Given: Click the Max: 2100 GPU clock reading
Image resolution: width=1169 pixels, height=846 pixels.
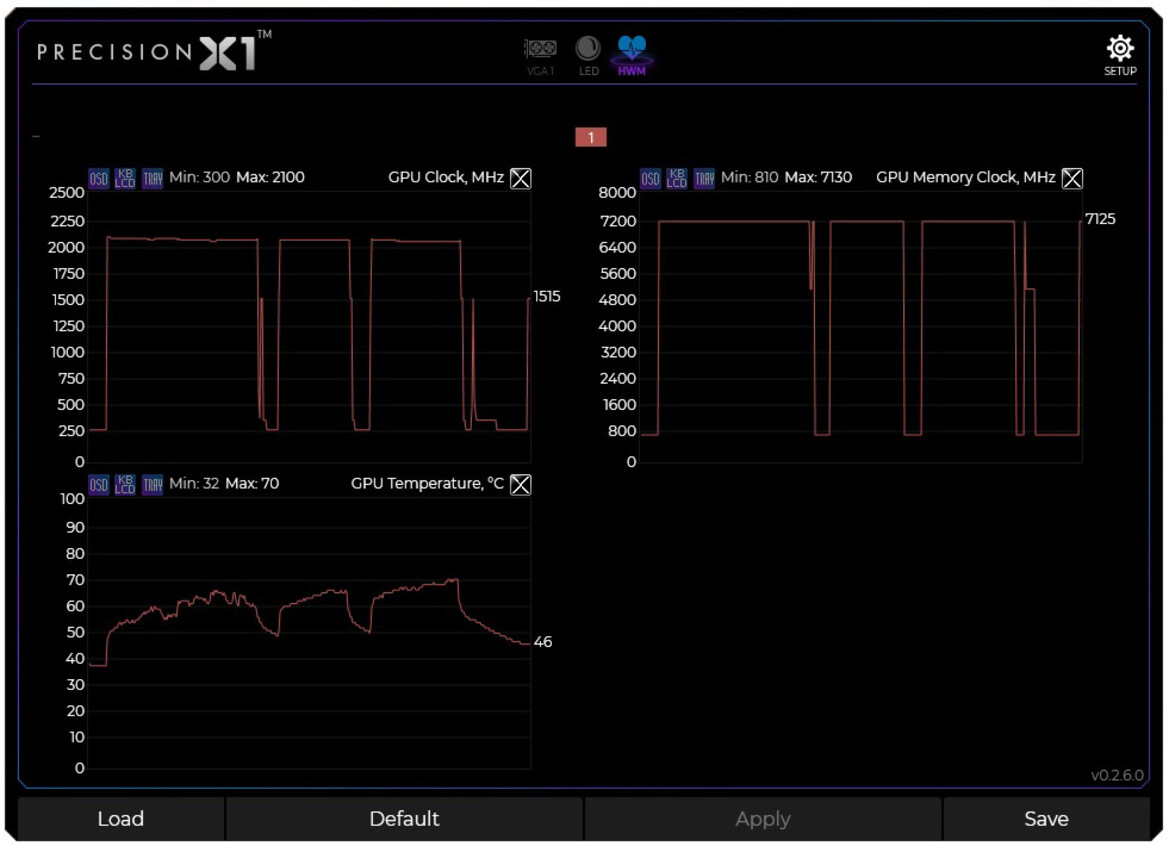Looking at the screenshot, I should pos(270,177).
